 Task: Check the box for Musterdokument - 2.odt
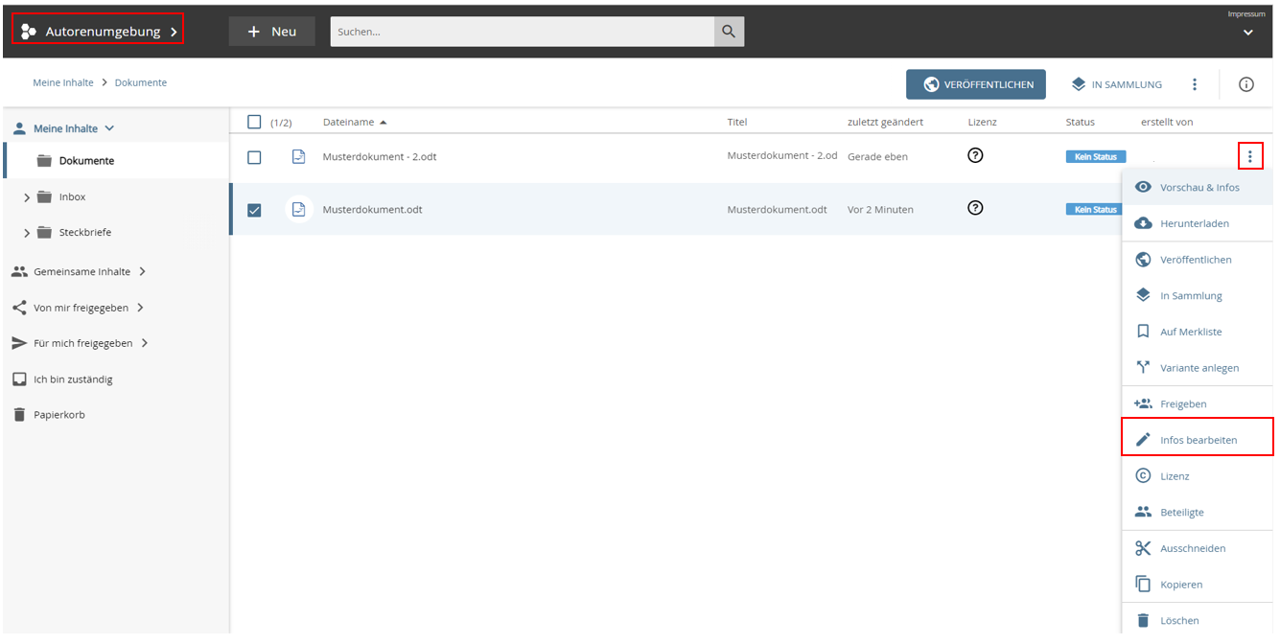[x=254, y=157]
